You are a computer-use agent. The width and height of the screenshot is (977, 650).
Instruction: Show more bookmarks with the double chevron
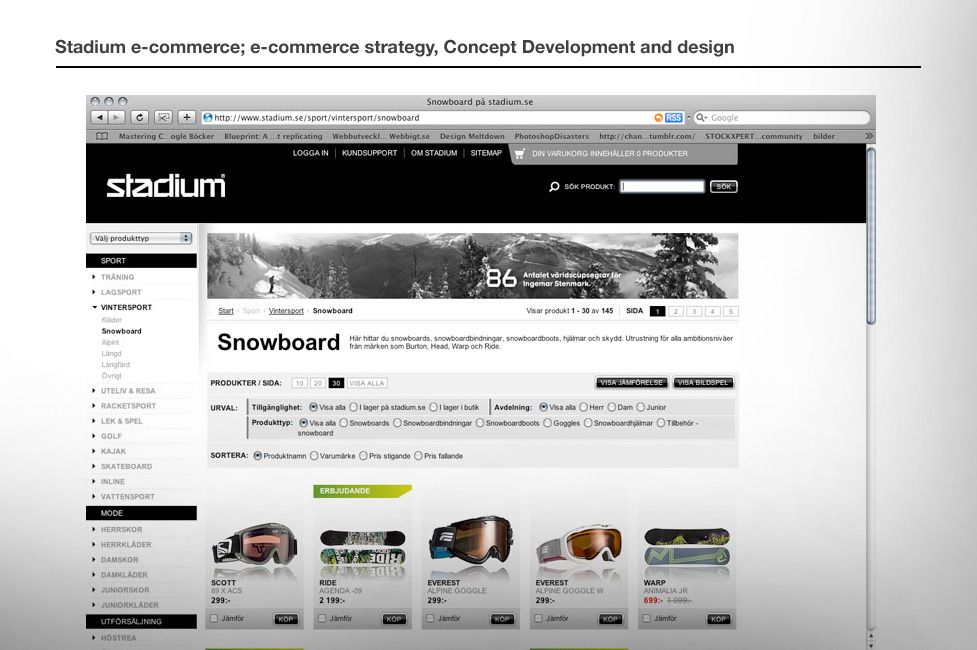pos(869,136)
